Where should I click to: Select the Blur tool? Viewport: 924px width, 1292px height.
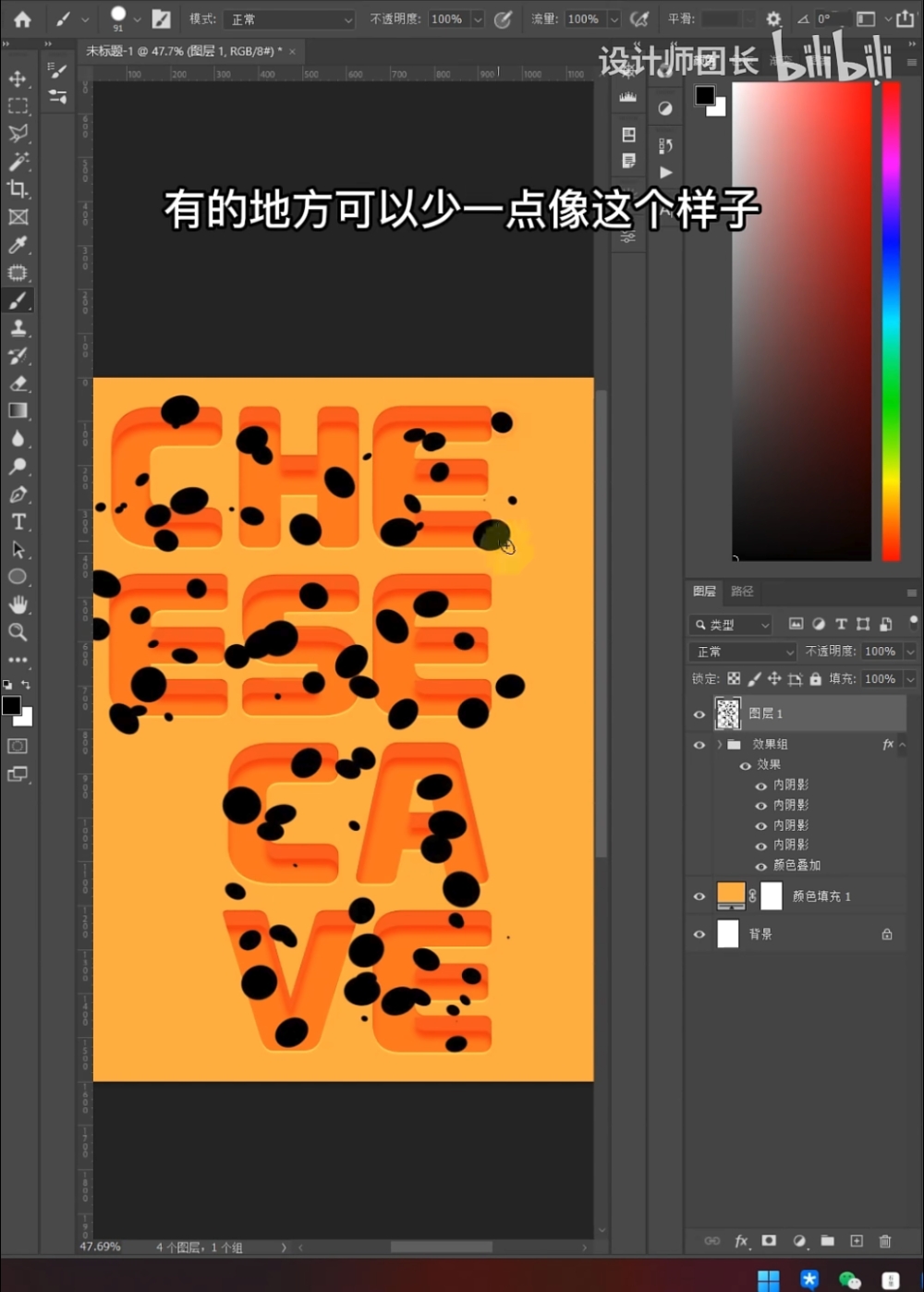pos(18,438)
